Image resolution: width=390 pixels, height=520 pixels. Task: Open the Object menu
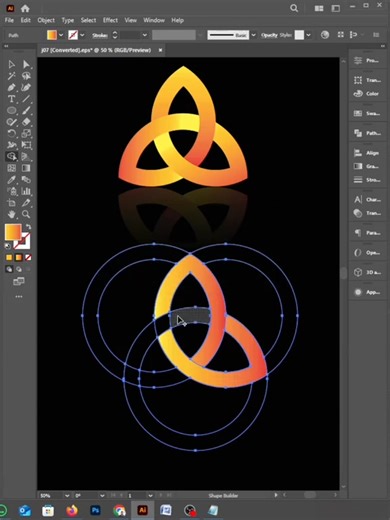tap(46, 20)
